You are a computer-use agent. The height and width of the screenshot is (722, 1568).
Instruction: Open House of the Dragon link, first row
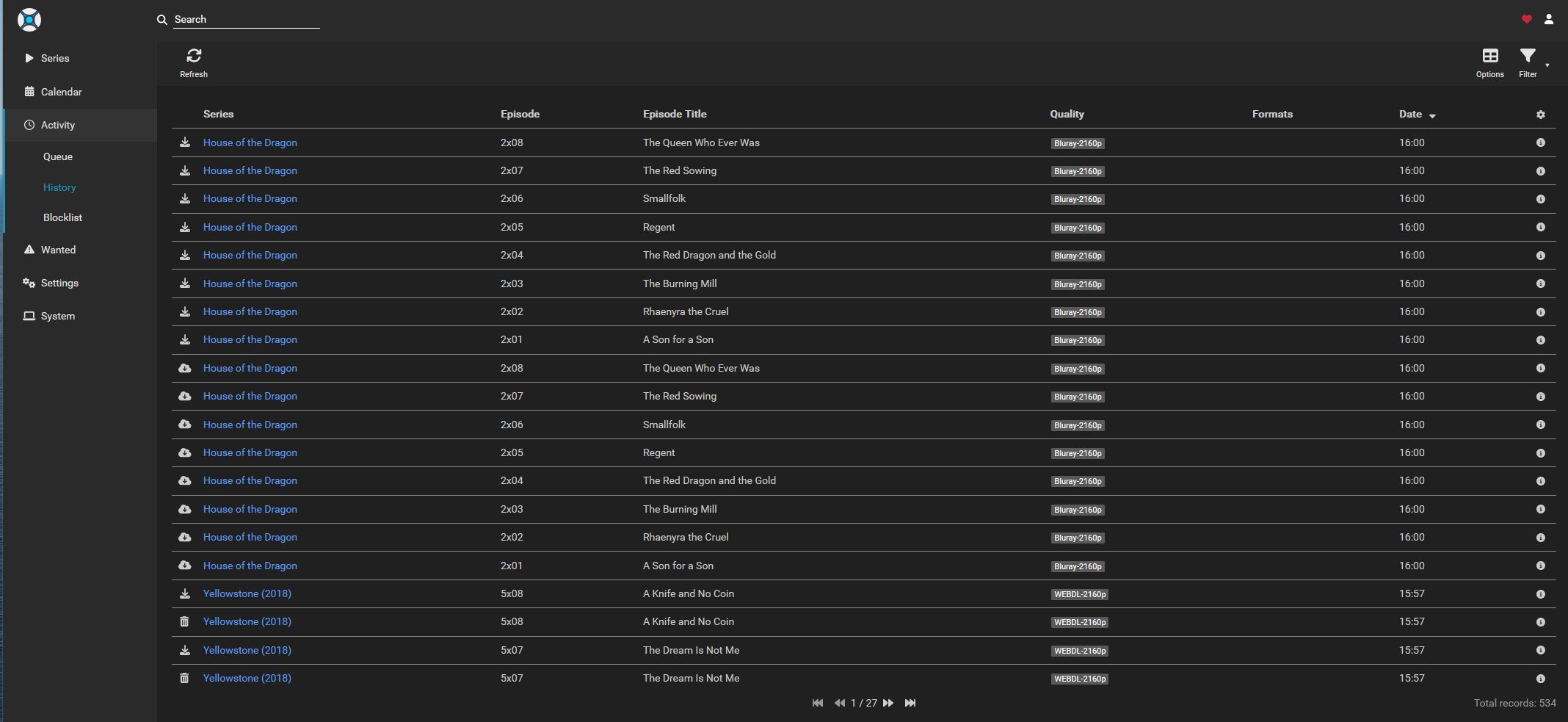click(x=250, y=142)
